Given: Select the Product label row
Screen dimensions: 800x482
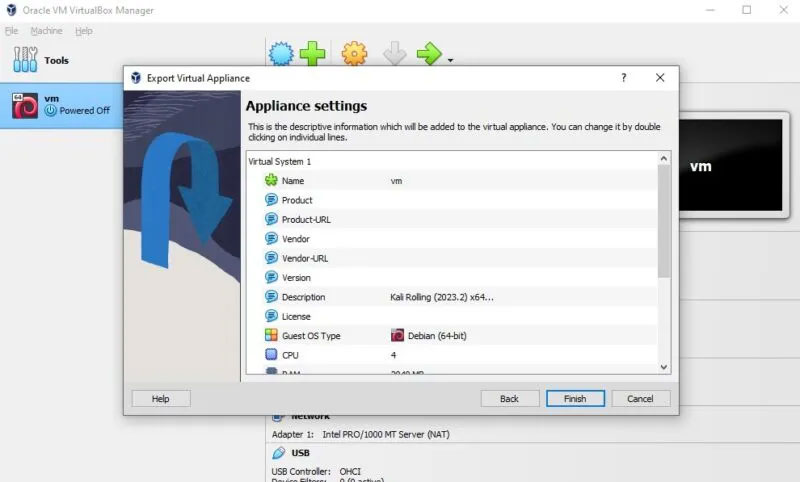Looking at the screenshot, I should point(297,200).
